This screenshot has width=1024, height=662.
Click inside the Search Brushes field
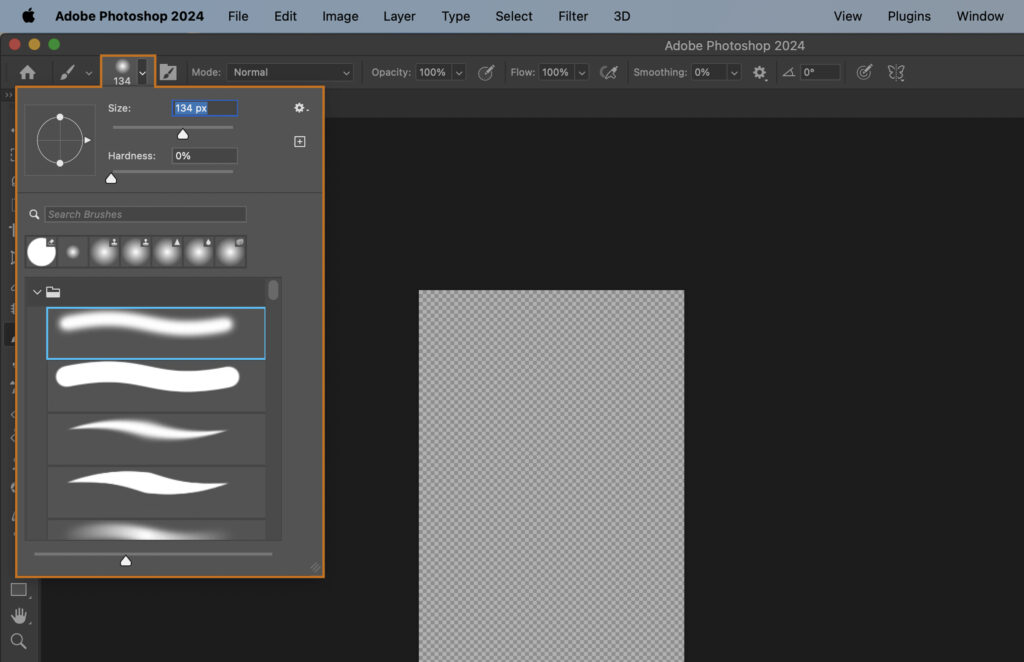pyautogui.click(x=145, y=213)
